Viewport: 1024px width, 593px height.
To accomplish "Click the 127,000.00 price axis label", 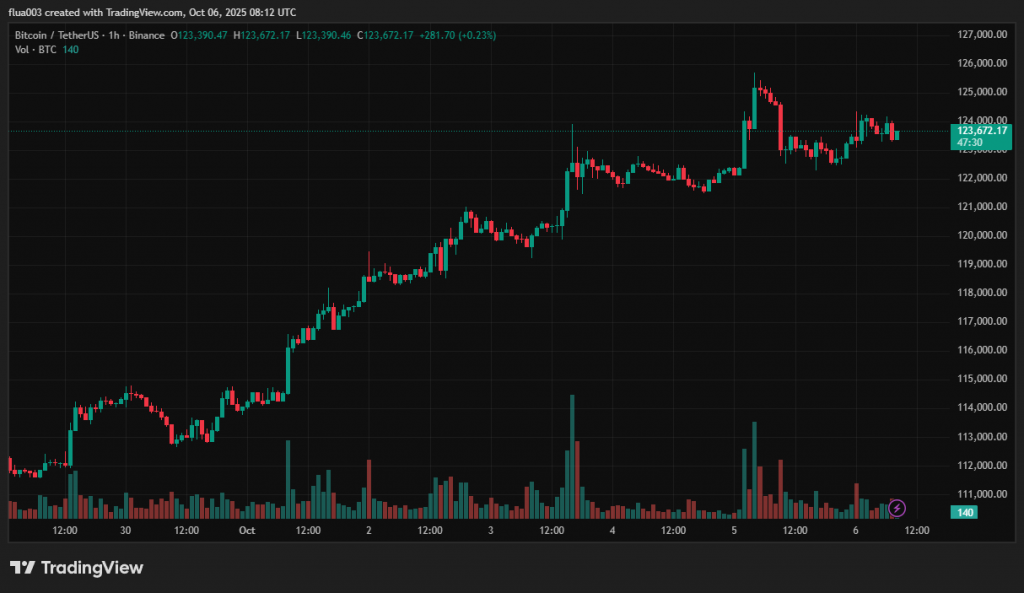I will [x=980, y=34].
